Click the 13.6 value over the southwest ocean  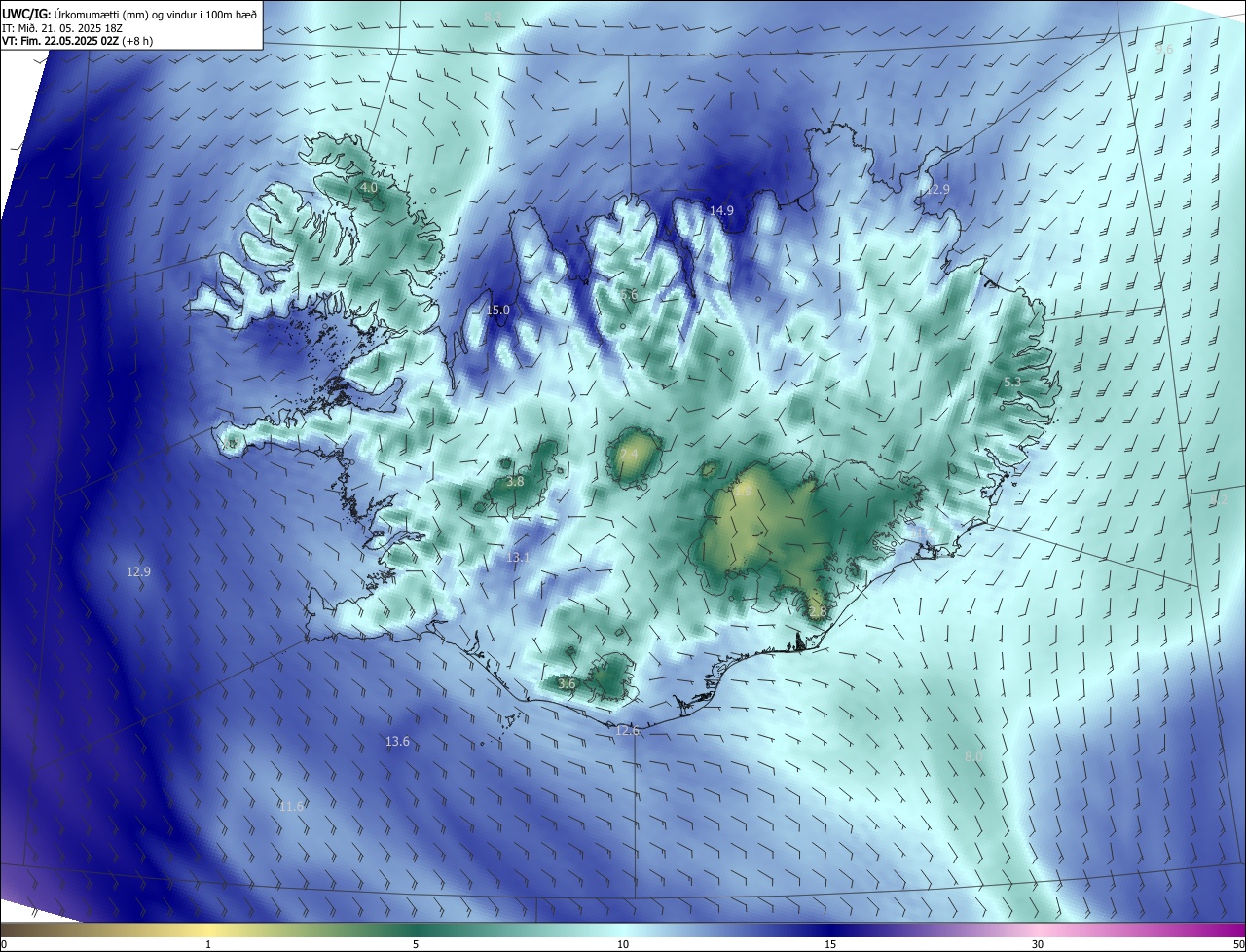coord(397,741)
